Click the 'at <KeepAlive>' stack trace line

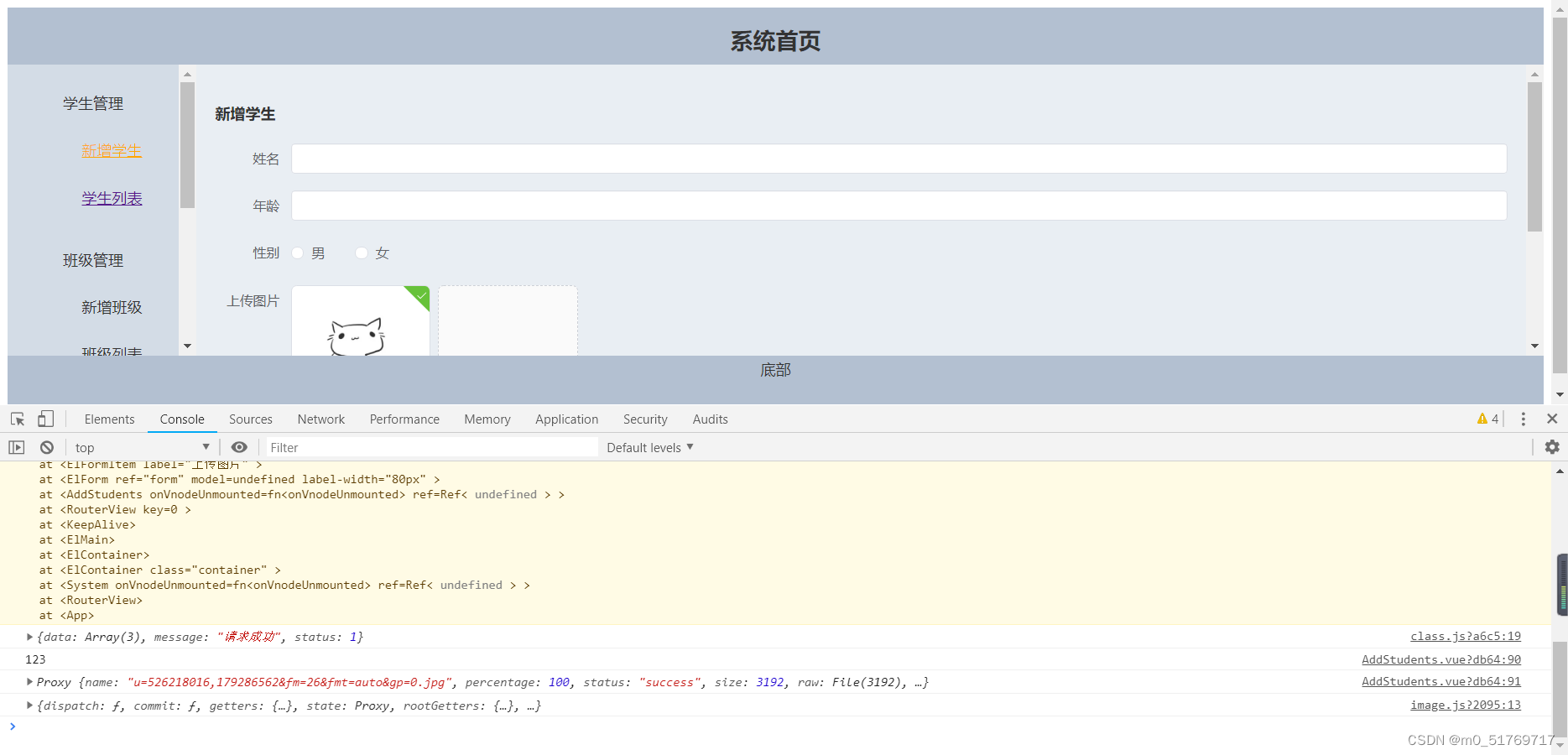87,524
